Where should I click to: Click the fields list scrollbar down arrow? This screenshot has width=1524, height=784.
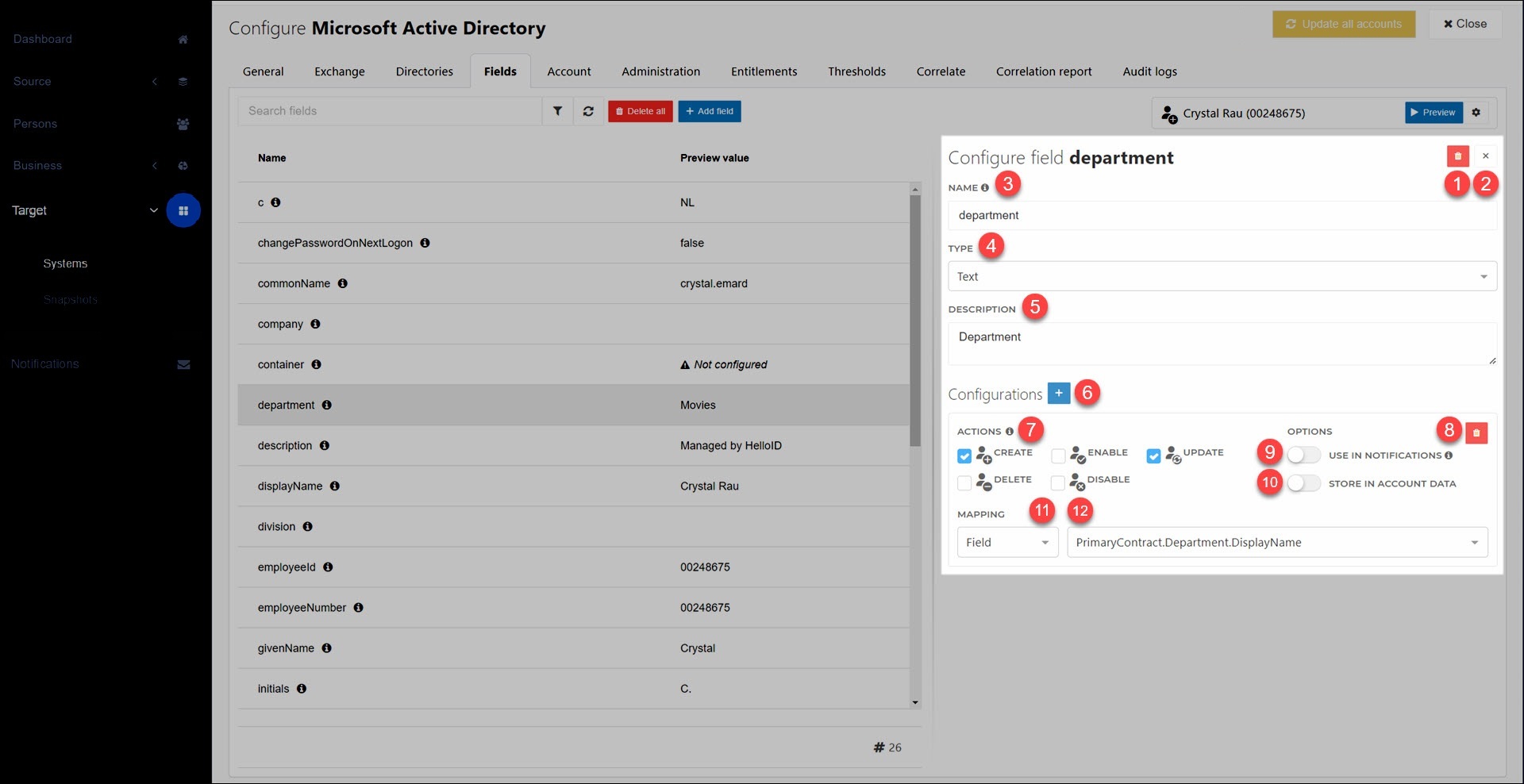(915, 702)
